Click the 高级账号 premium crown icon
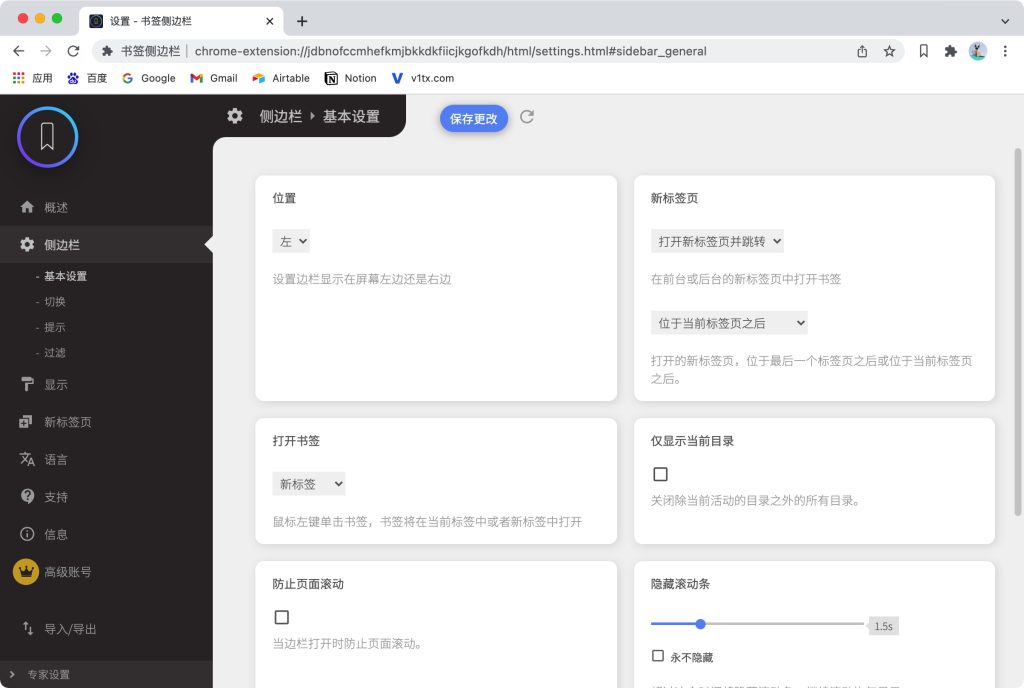This screenshot has width=1024, height=688. pos(26,572)
